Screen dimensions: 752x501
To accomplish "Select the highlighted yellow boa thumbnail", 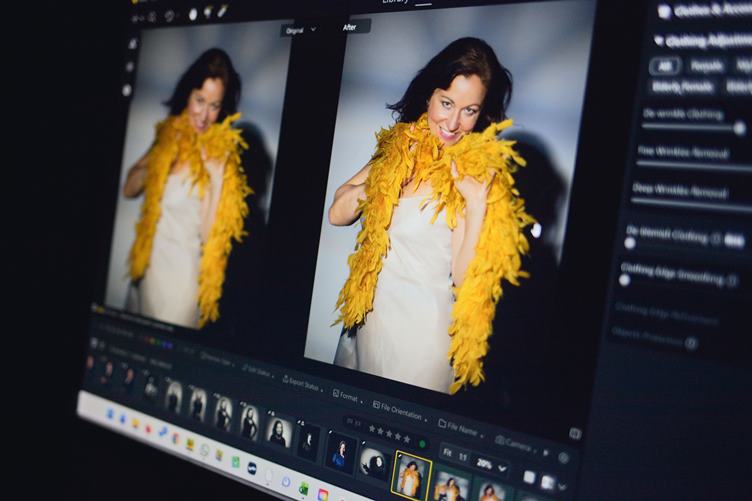I will (411, 474).
